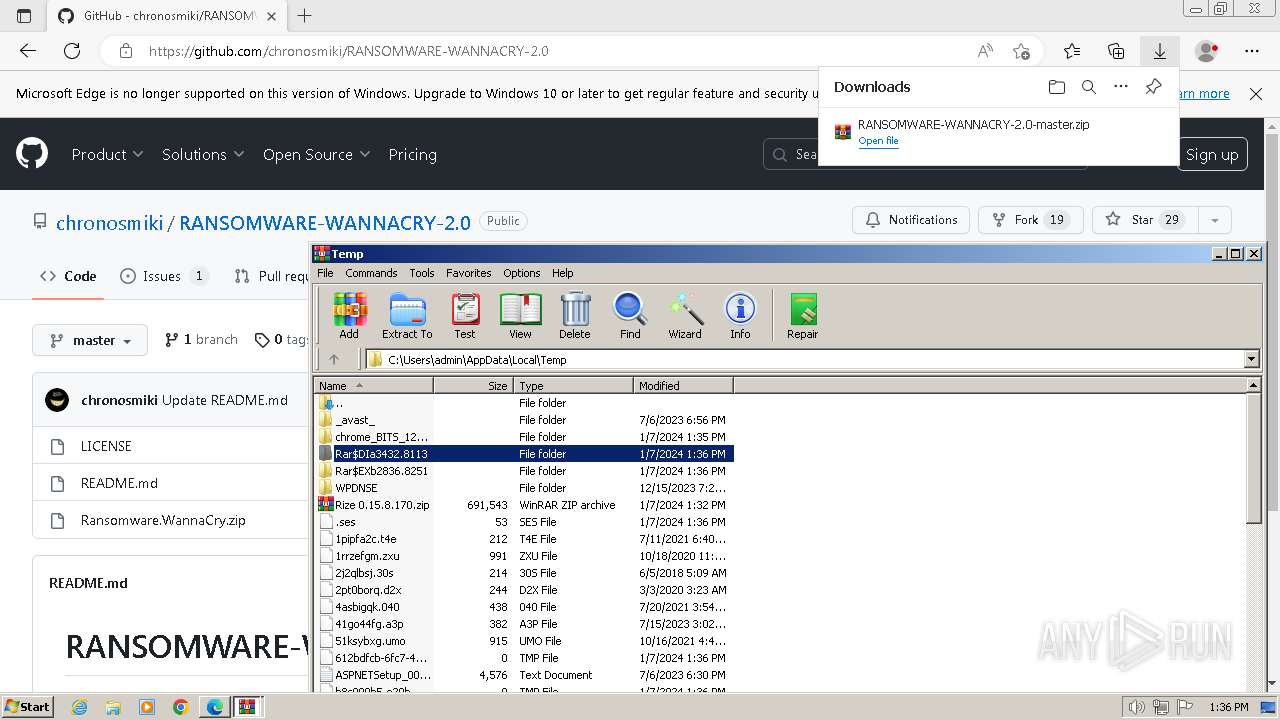Sort by the Name column header

point(374,385)
